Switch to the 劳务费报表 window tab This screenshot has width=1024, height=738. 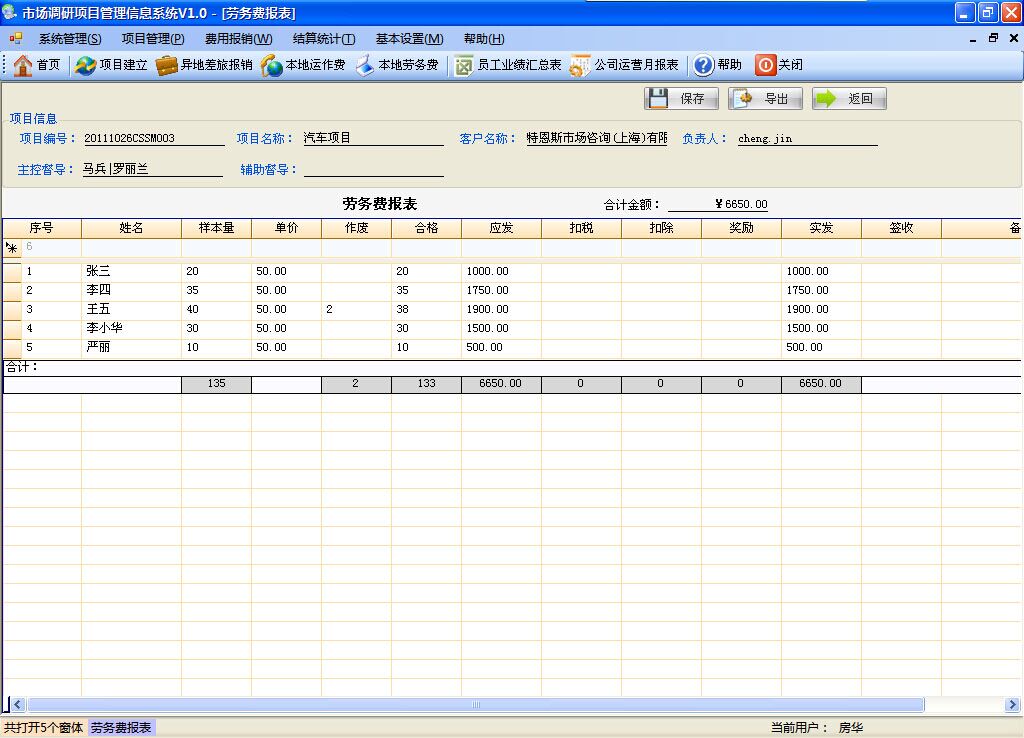[x=121, y=728]
